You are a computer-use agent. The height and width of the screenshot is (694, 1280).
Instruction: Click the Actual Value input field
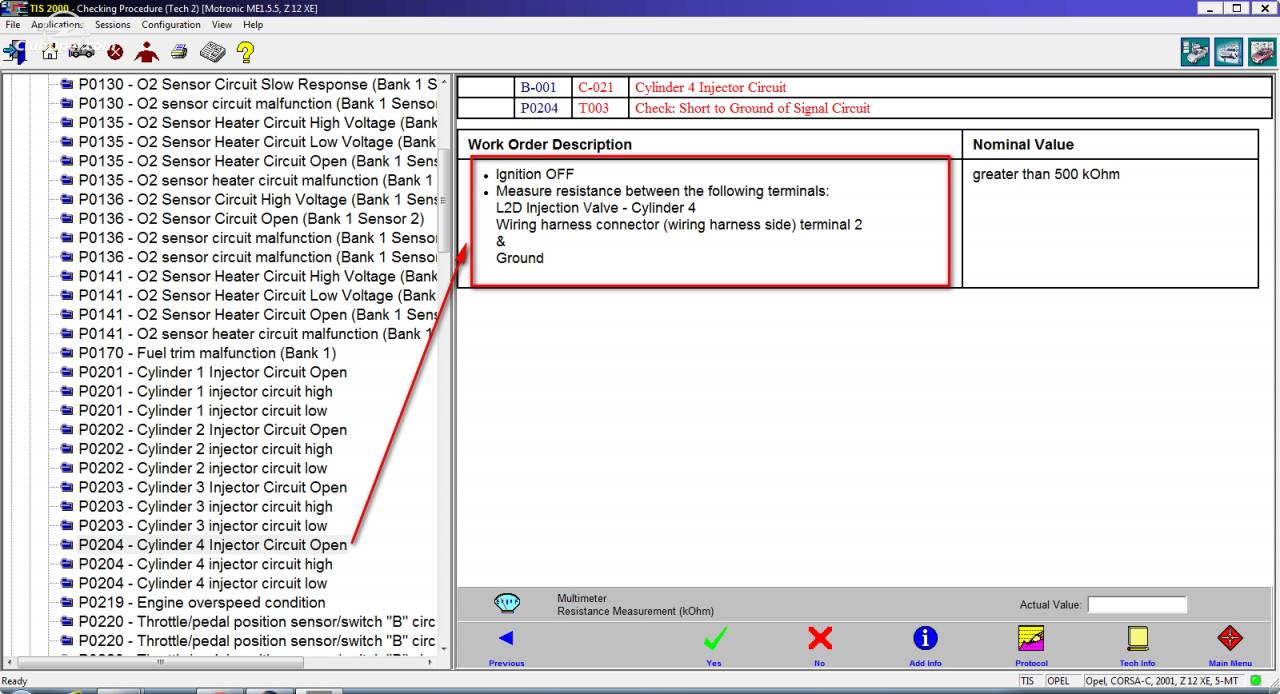(1137, 604)
